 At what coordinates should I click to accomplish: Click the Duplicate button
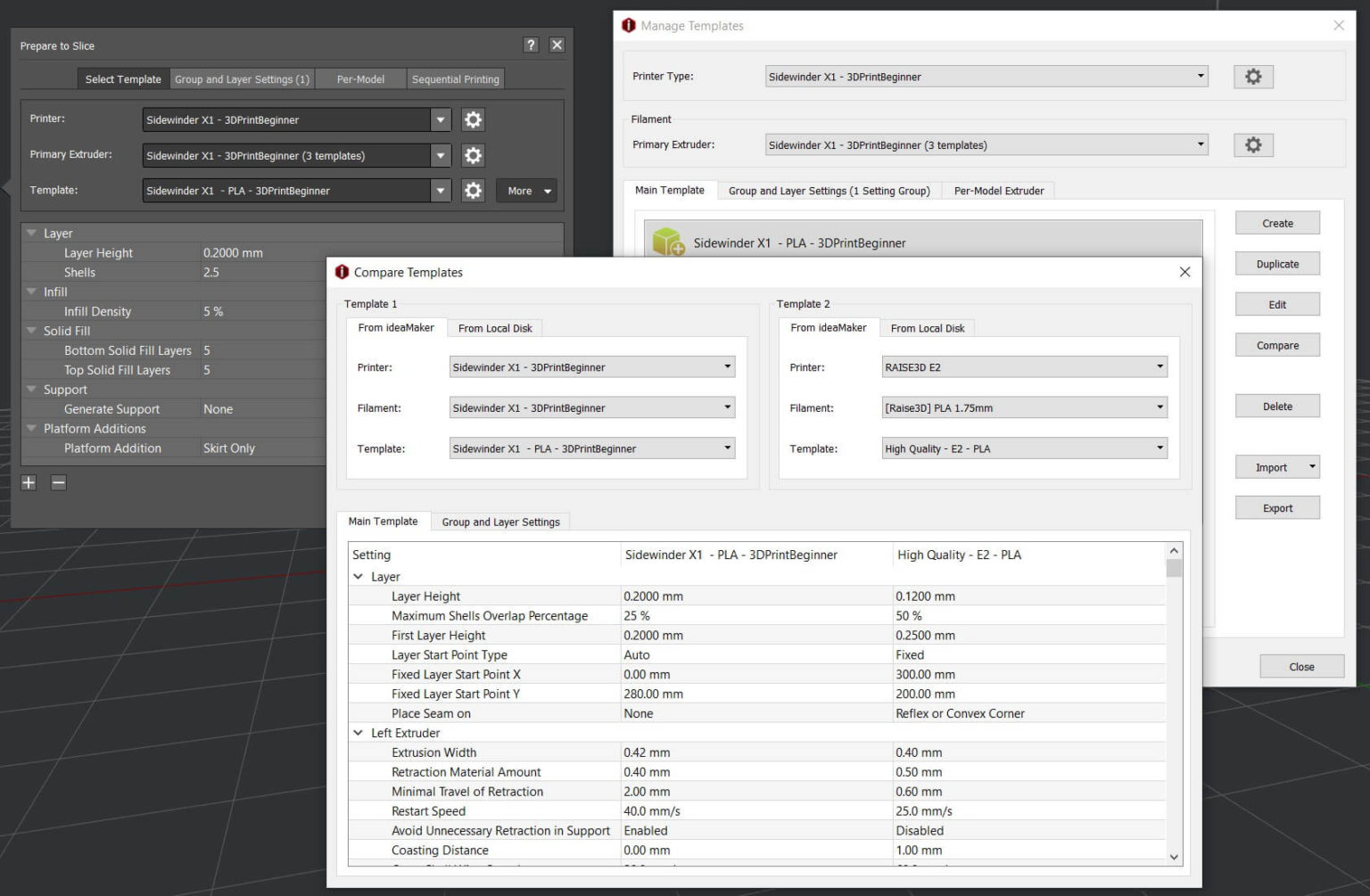coord(1277,264)
